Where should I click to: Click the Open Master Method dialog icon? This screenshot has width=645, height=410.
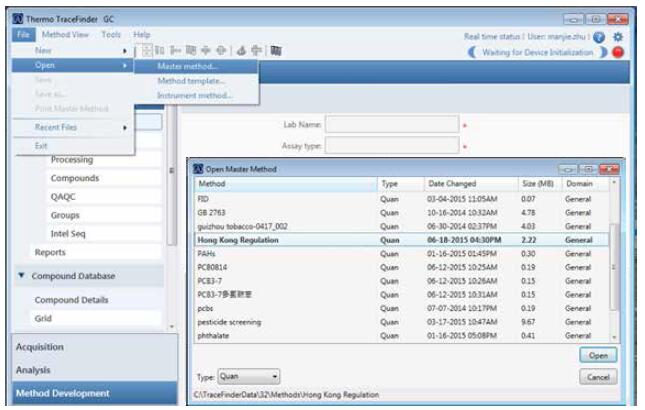[198, 168]
